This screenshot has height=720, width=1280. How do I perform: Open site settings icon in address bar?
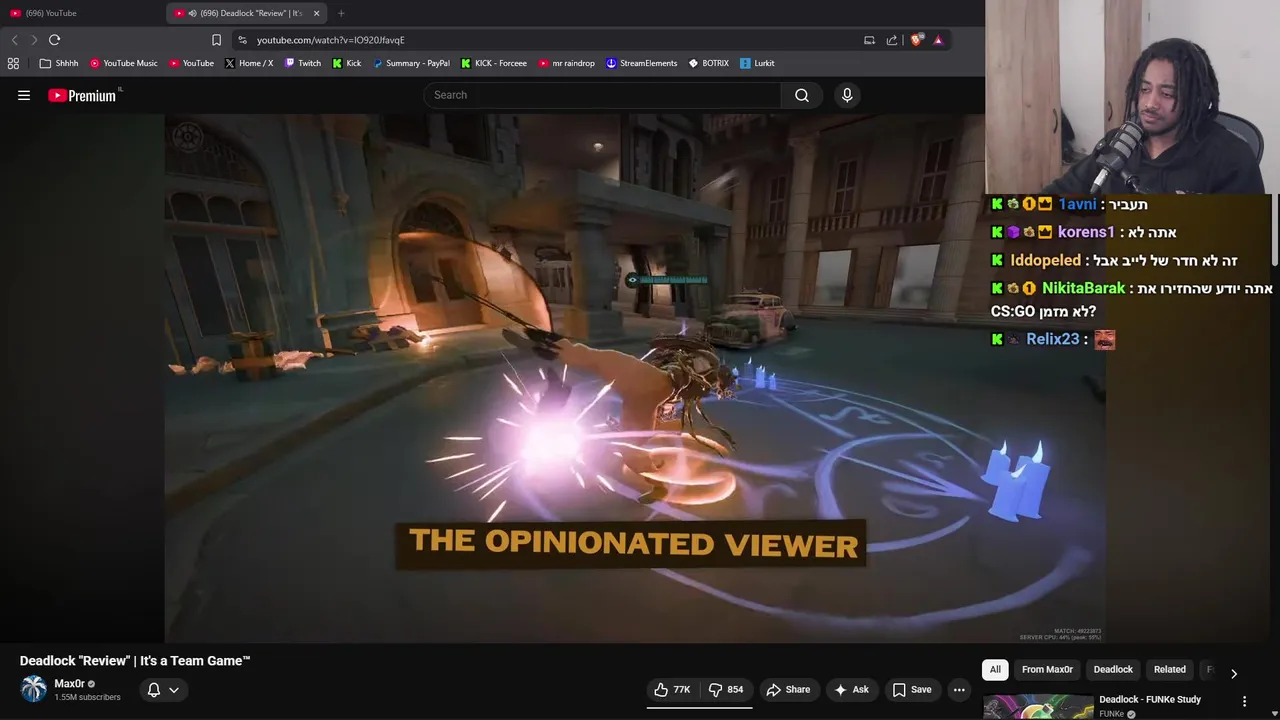pos(242,40)
